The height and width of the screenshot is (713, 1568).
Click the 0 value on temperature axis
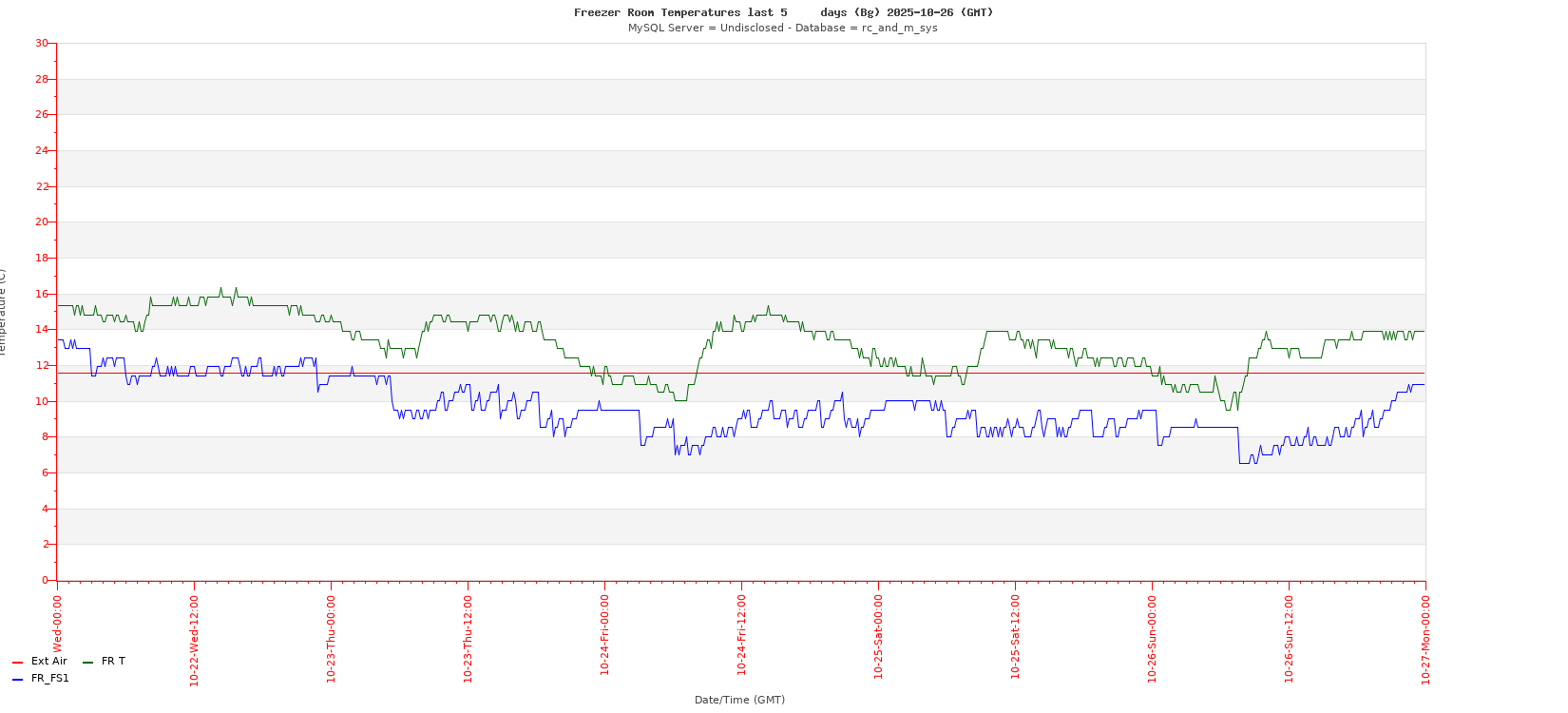(x=45, y=580)
